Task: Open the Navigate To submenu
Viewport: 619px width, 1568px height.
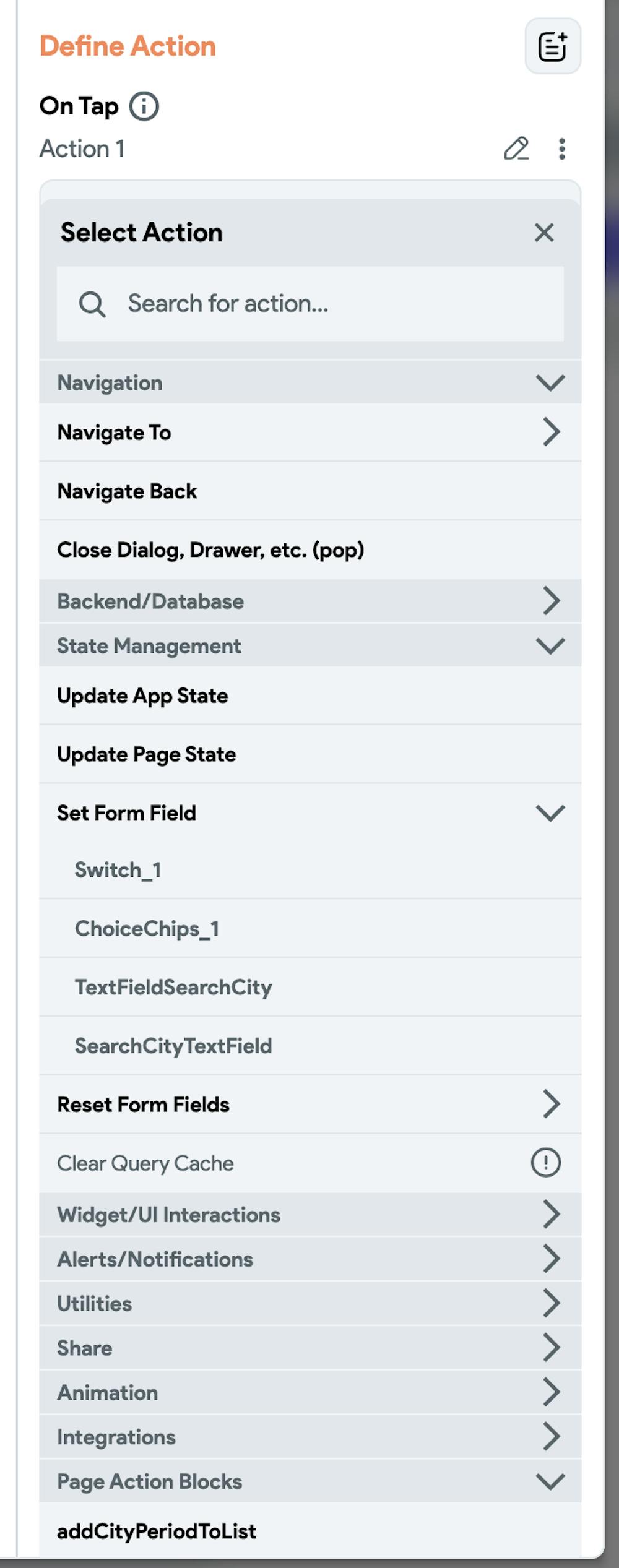Action: coord(551,432)
